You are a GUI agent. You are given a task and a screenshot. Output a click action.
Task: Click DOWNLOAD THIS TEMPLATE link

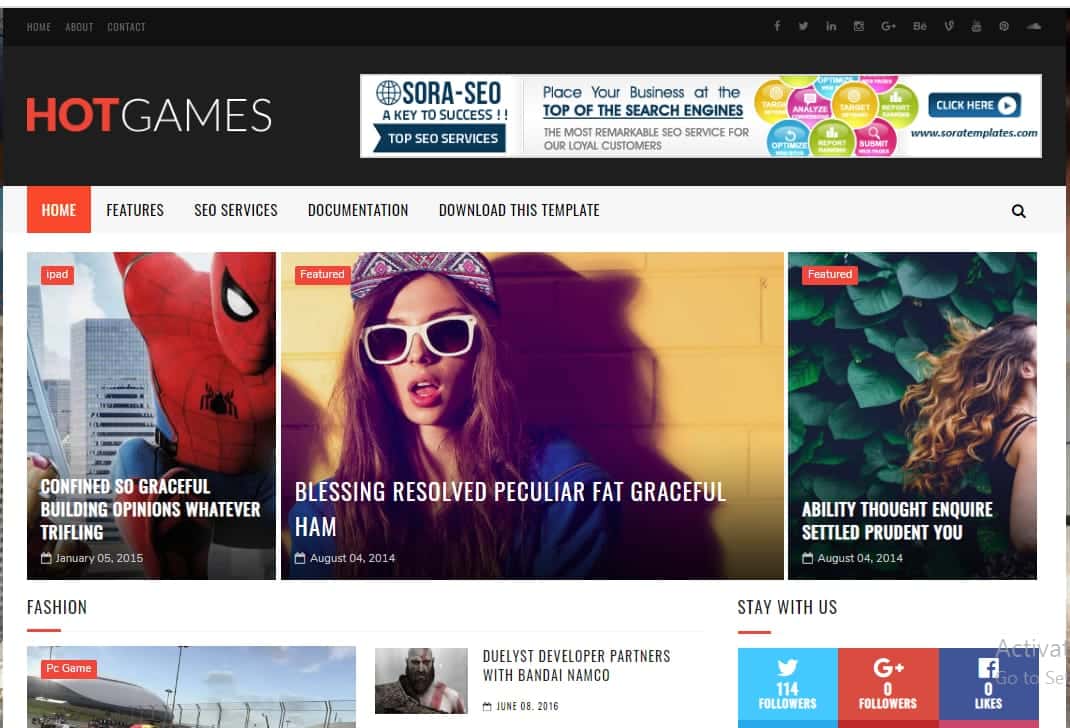tap(519, 210)
